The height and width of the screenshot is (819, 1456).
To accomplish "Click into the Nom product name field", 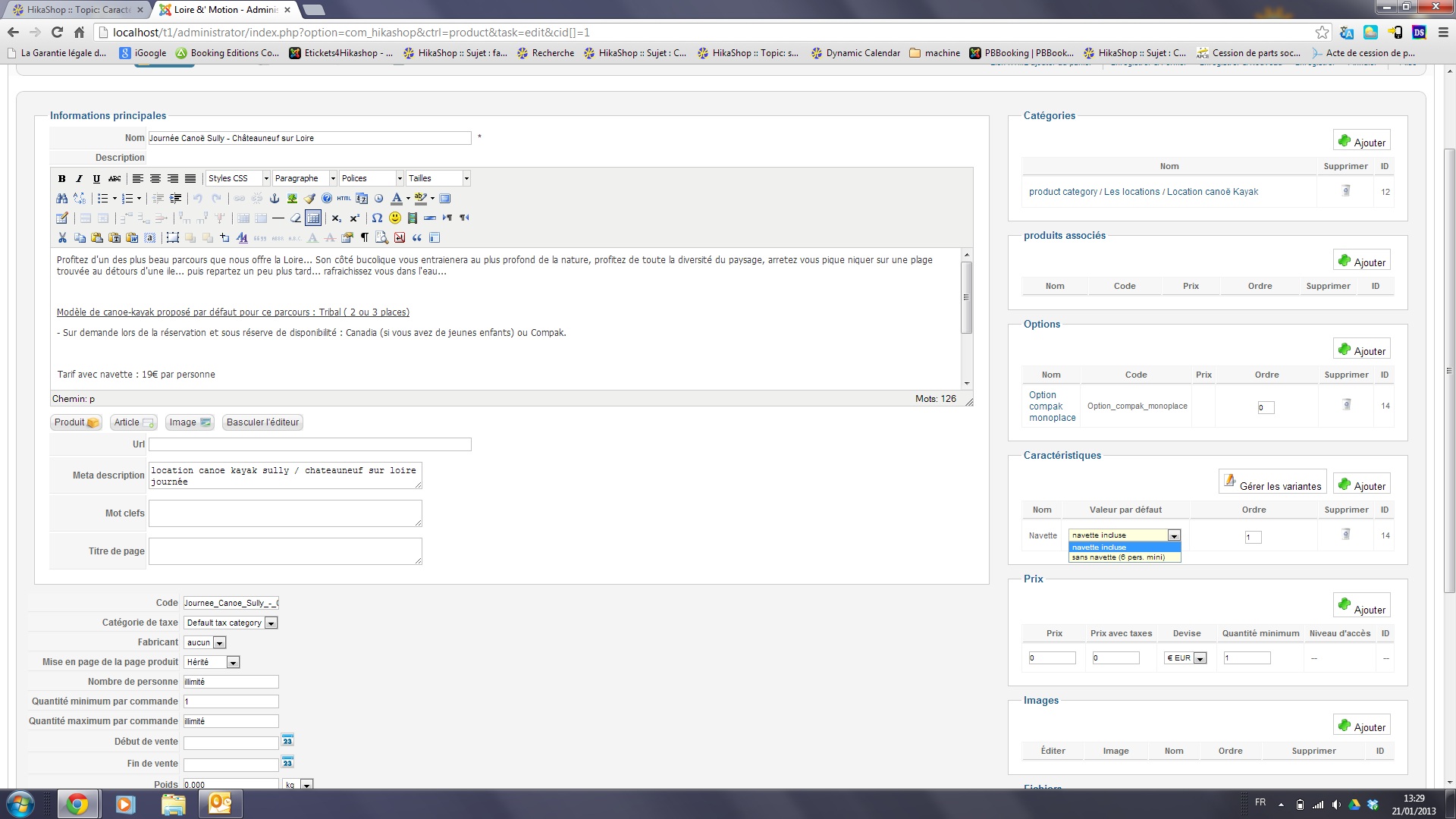I will [x=309, y=138].
